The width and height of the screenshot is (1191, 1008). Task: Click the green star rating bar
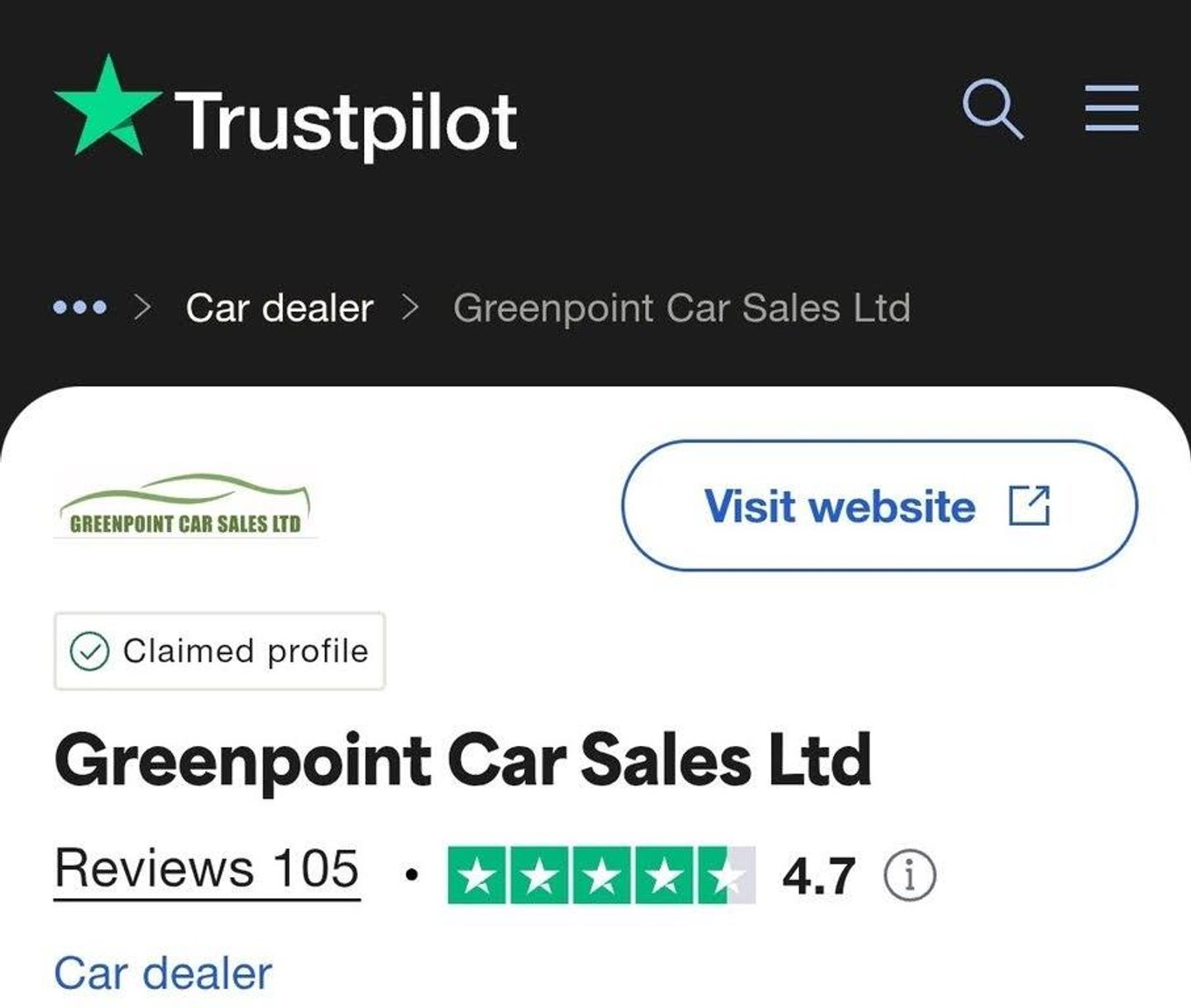pos(601,875)
